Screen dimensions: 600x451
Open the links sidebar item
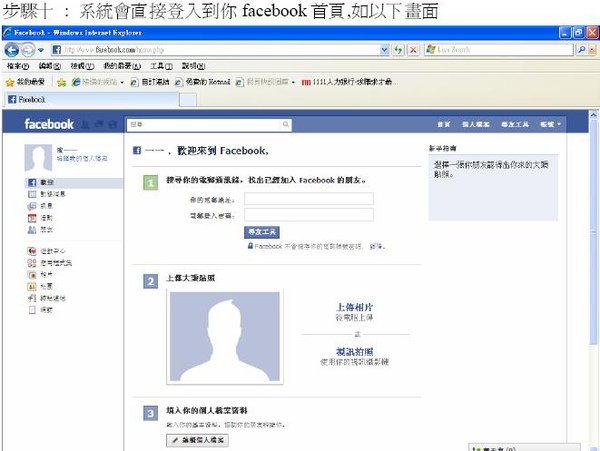point(46,298)
